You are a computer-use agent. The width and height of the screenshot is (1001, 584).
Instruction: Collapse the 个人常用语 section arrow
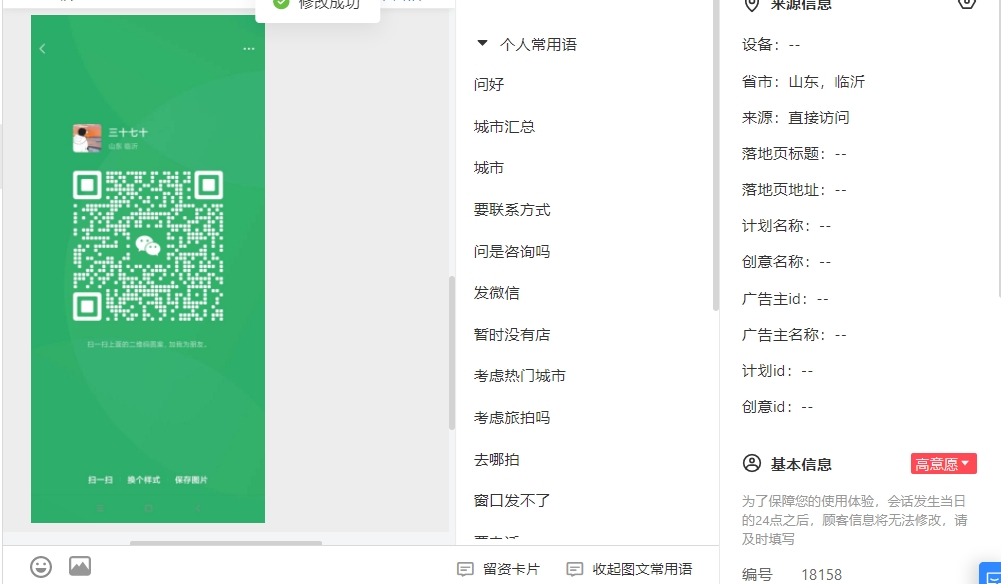coord(483,43)
